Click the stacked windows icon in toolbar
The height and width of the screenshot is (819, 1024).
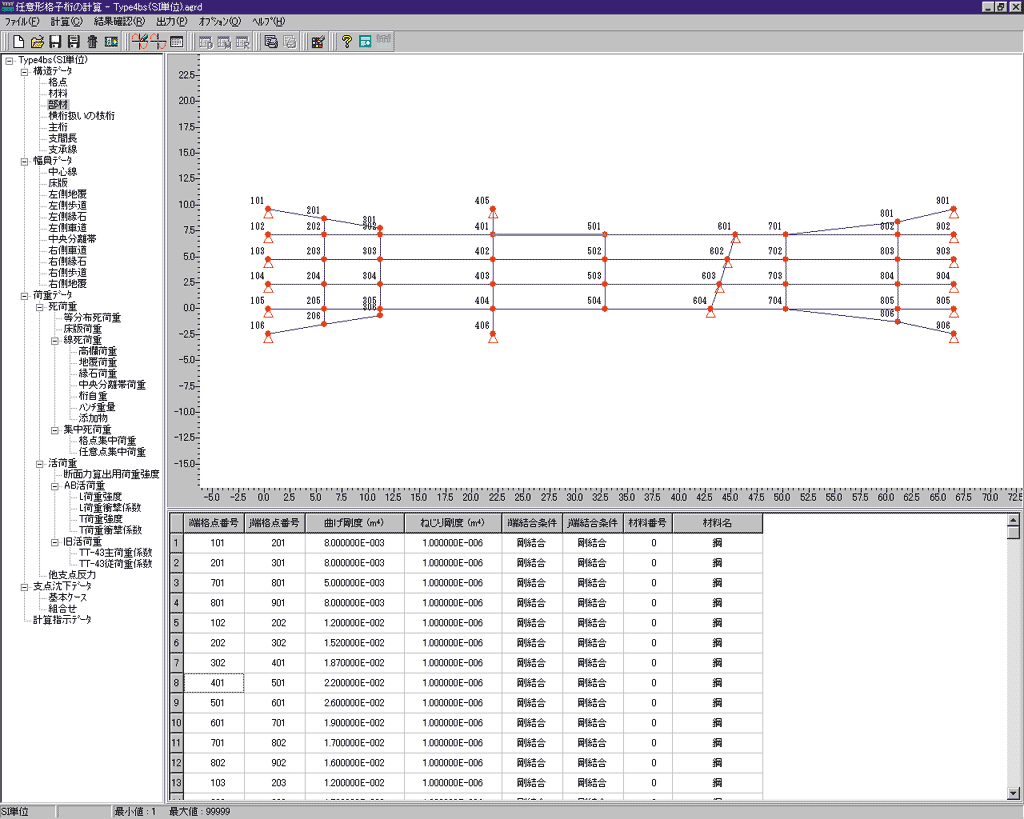click(x=271, y=42)
